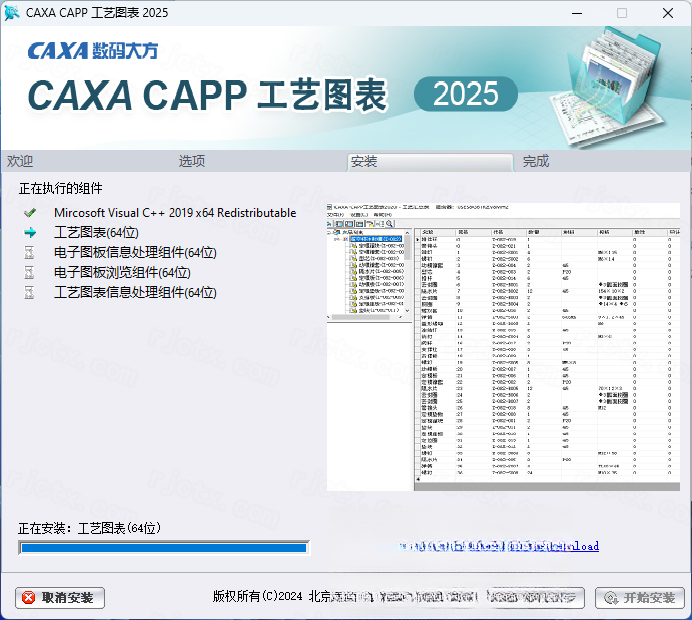
Task: Click the 工艺图表信息处理组件(64位) component text
Action: (135, 292)
